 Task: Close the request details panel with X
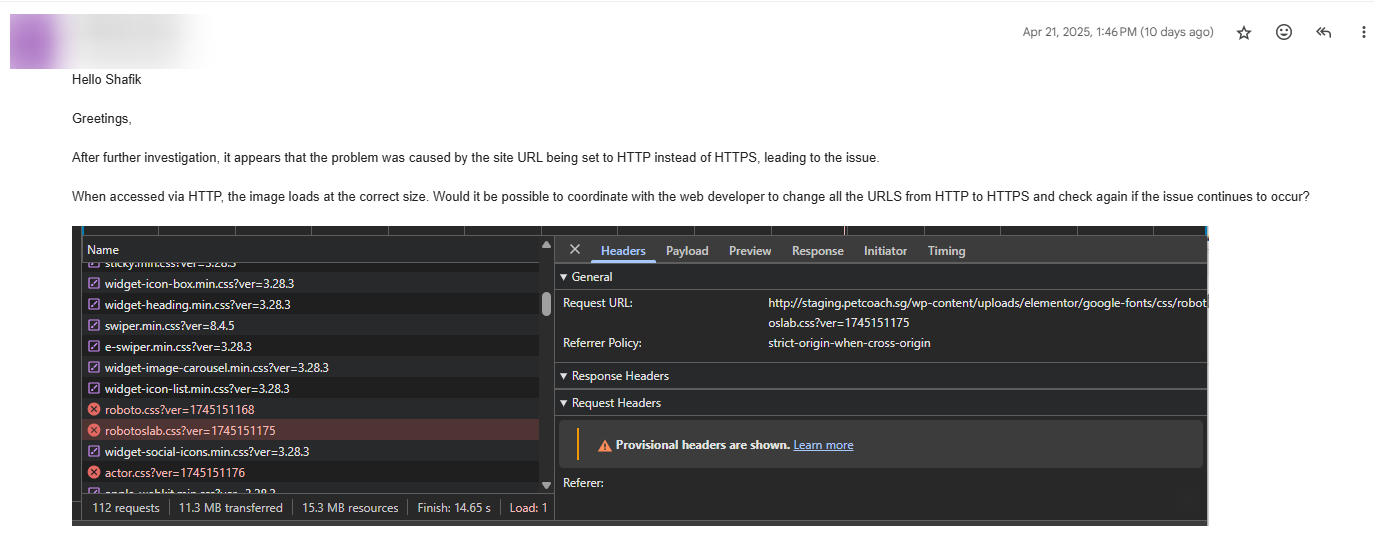tap(574, 250)
